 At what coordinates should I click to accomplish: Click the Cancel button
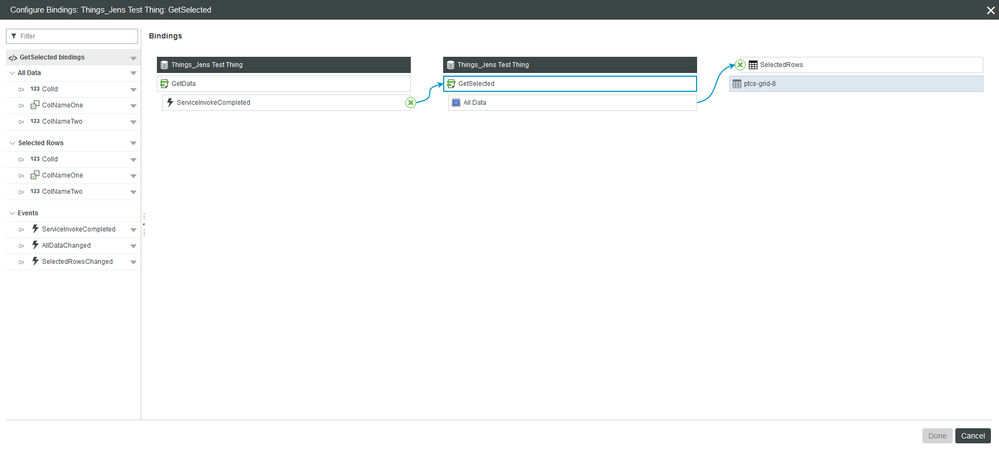pos(973,436)
